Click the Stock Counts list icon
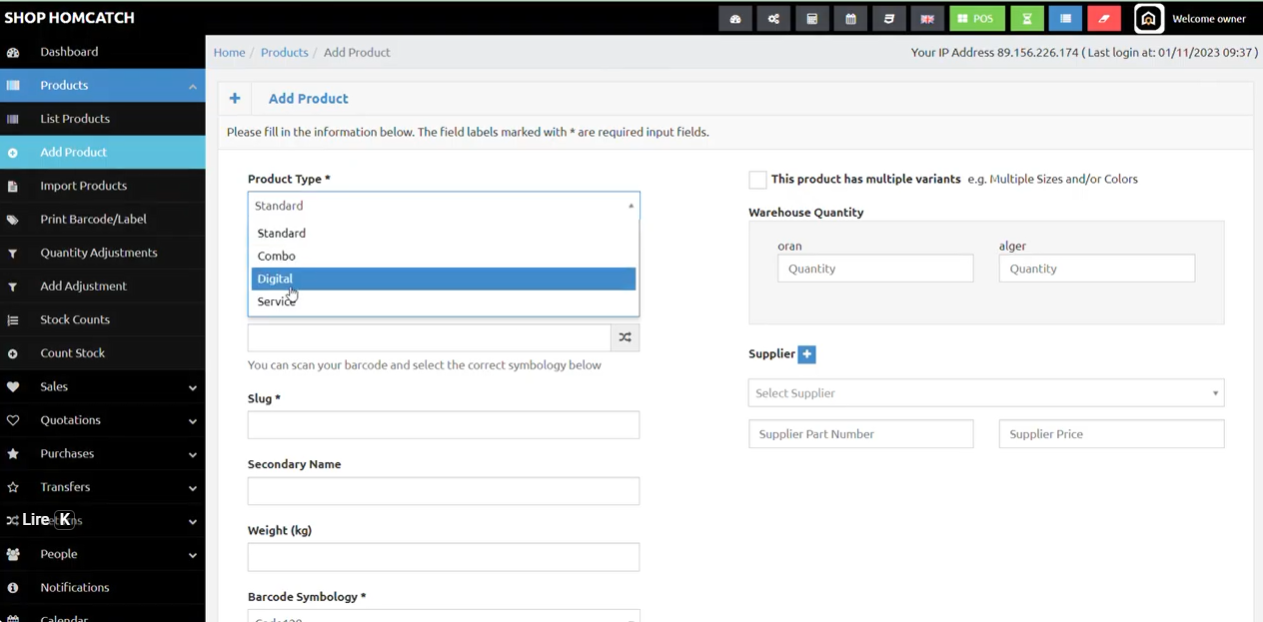1263x622 pixels. pos(13,320)
